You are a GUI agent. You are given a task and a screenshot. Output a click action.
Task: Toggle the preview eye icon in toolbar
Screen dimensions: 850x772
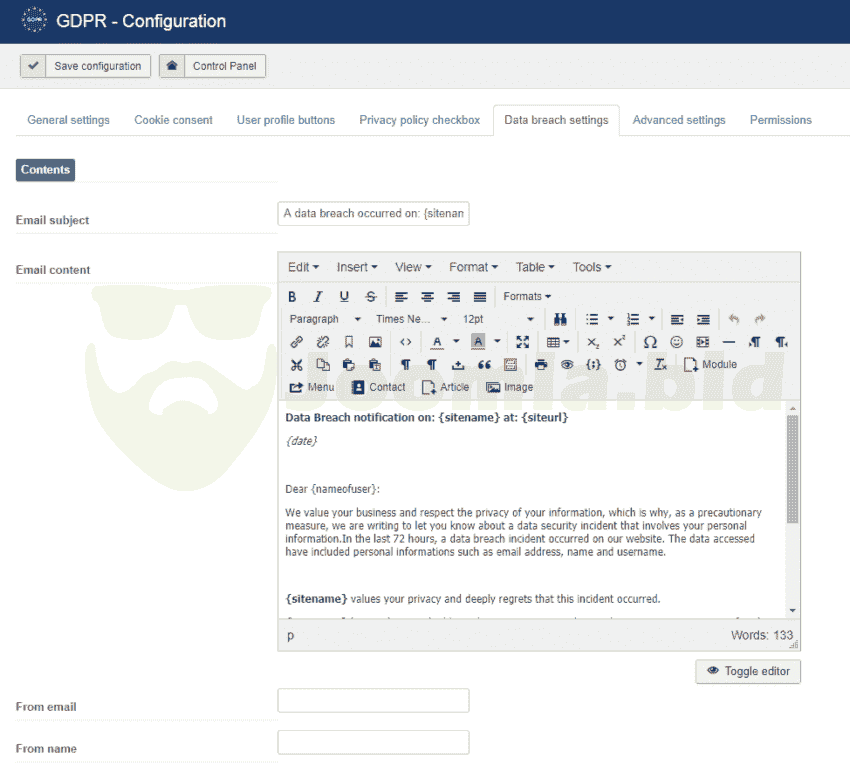(567, 365)
